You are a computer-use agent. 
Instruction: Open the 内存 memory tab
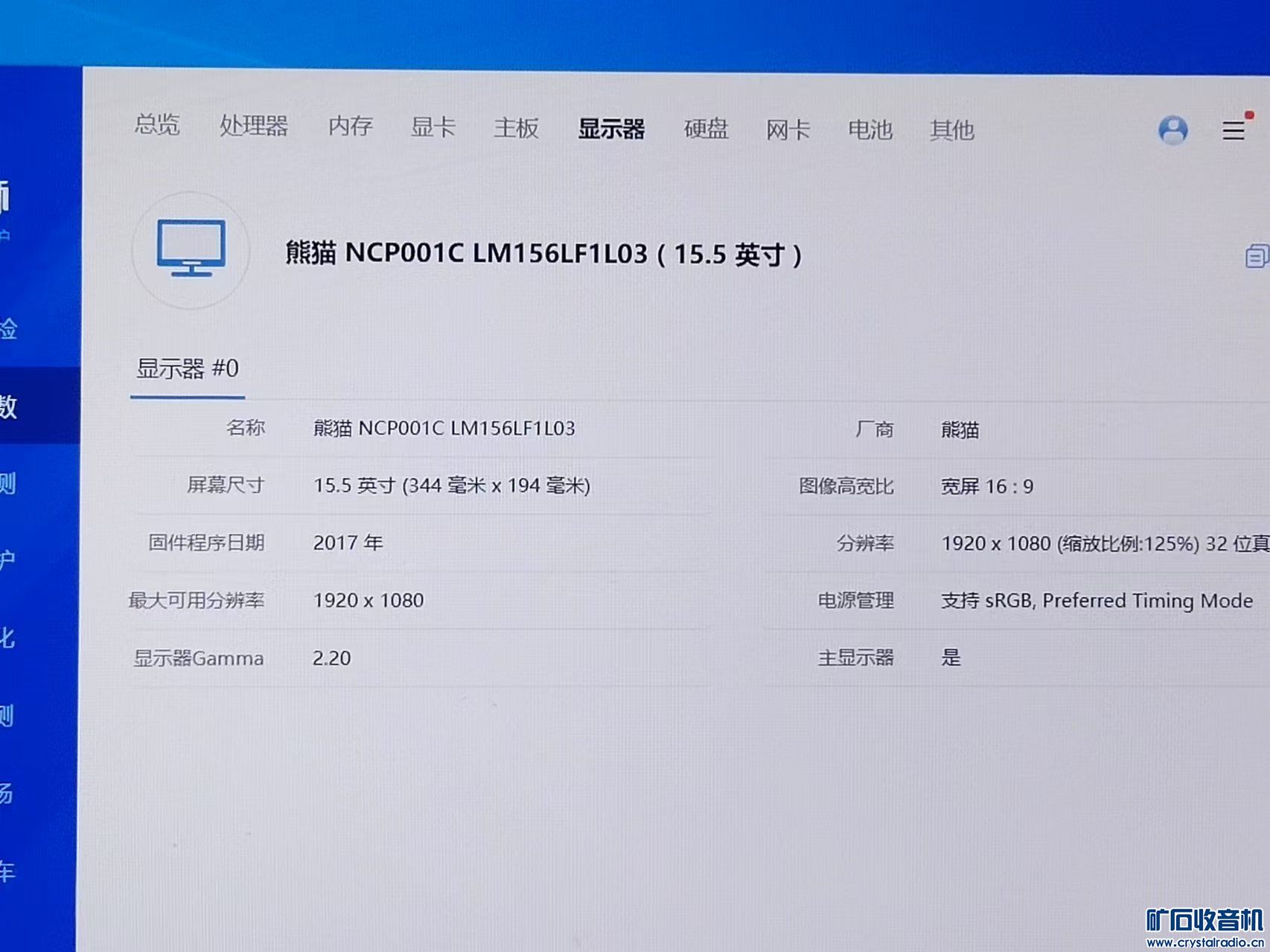click(x=350, y=126)
